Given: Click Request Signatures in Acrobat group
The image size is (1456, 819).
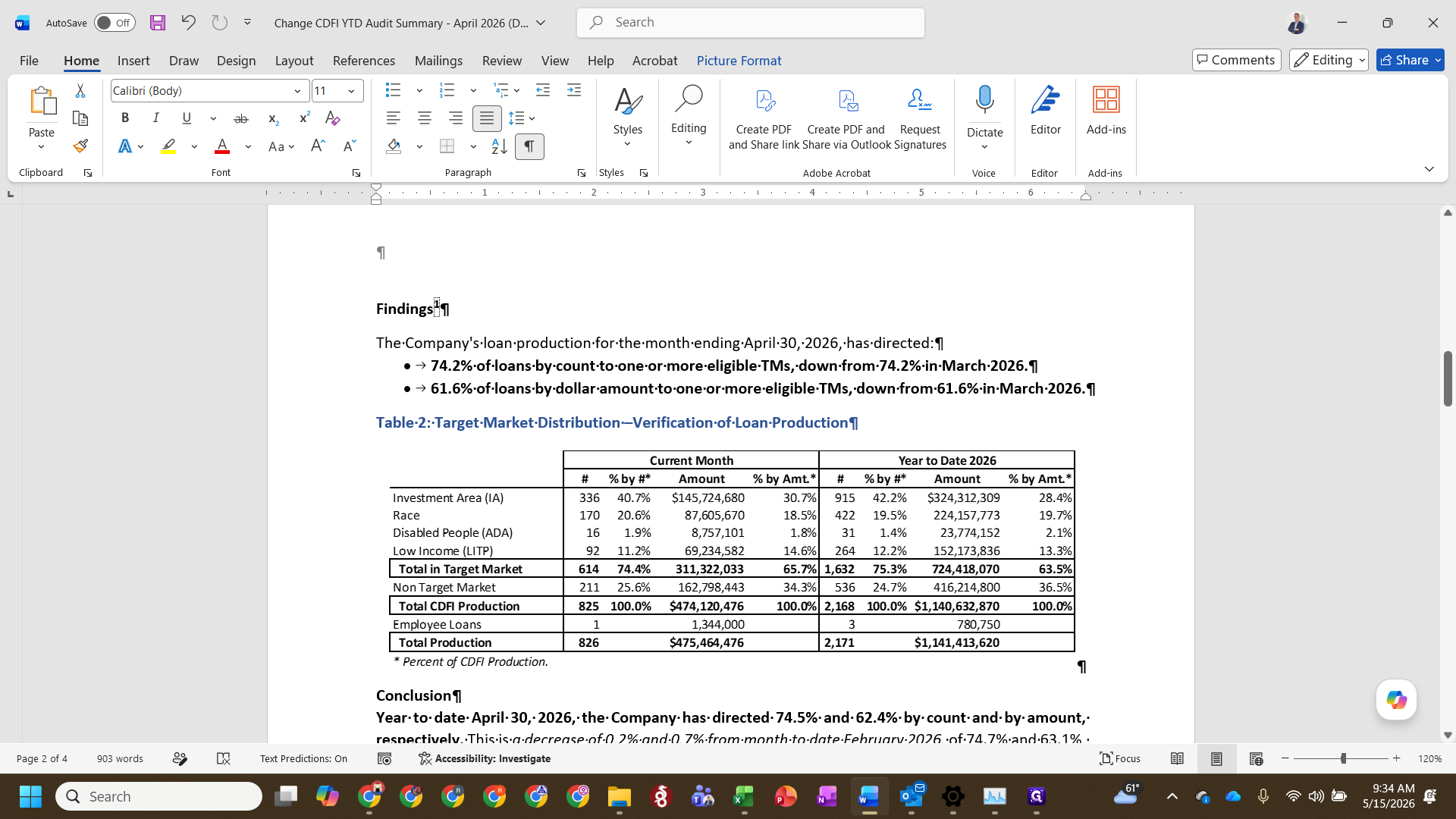Looking at the screenshot, I should pyautogui.click(x=920, y=118).
